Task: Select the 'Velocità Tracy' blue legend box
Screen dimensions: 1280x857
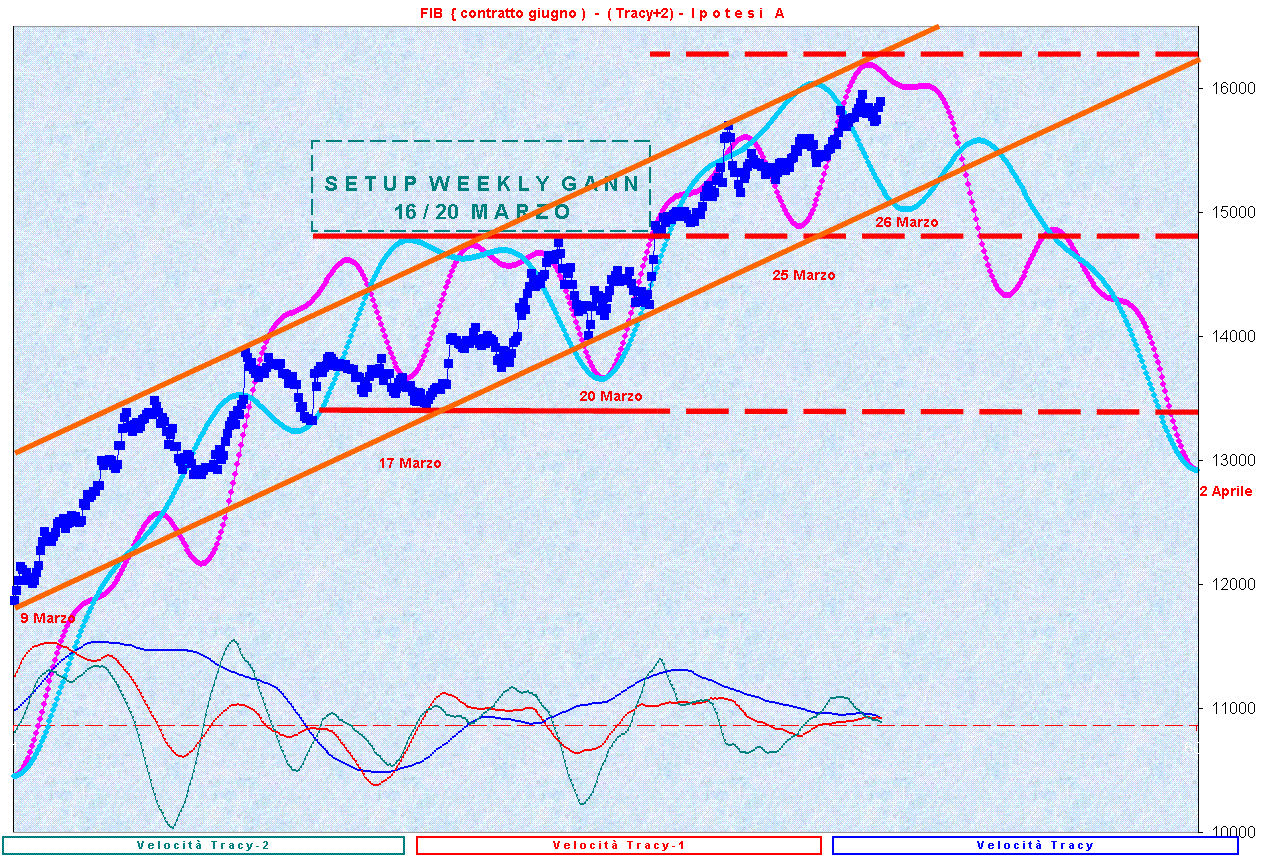Action: [1035, 845]
